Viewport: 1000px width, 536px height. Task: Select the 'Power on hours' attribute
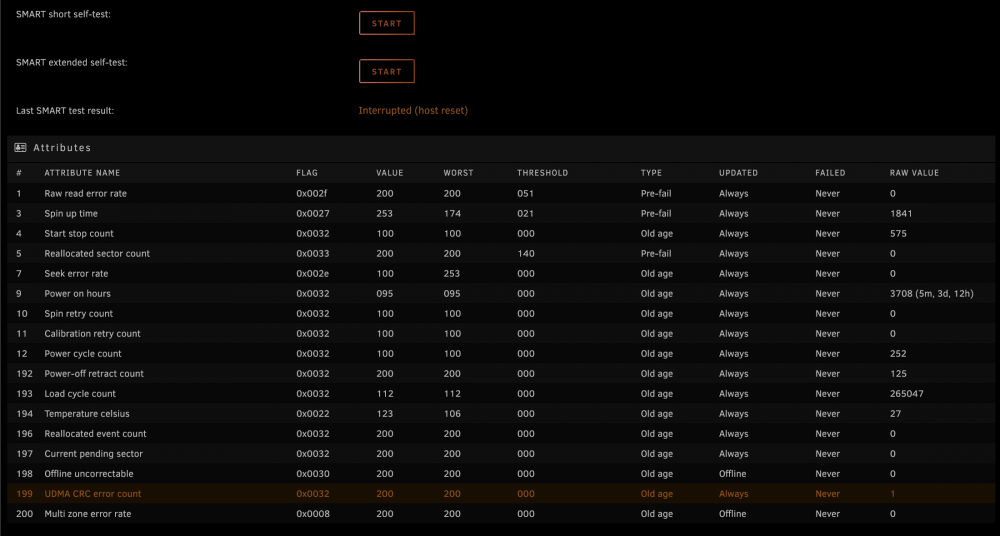click(x=77, y=294)
